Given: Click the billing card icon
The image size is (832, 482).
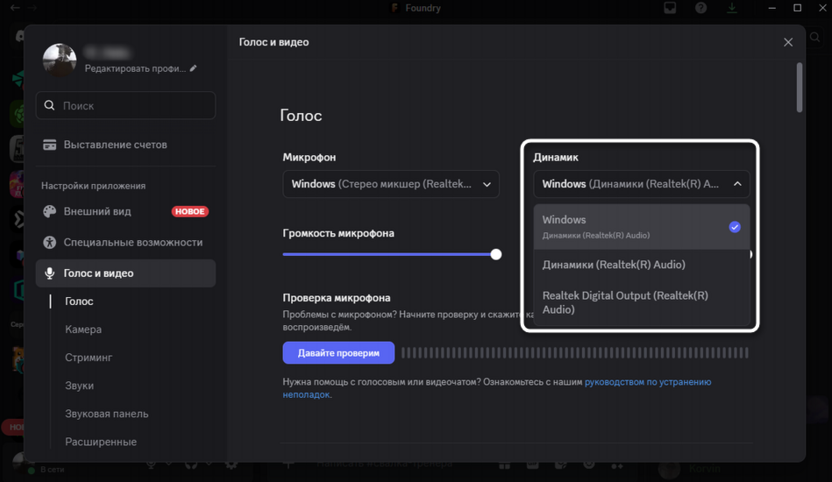Looking at the screenshot, I should coord(49,144).
